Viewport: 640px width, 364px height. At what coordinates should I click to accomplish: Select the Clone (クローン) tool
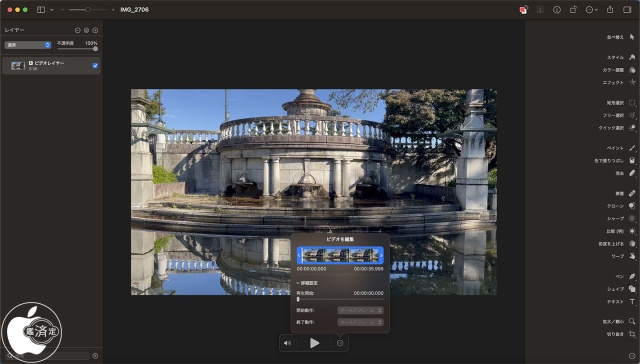click(632, 206)
